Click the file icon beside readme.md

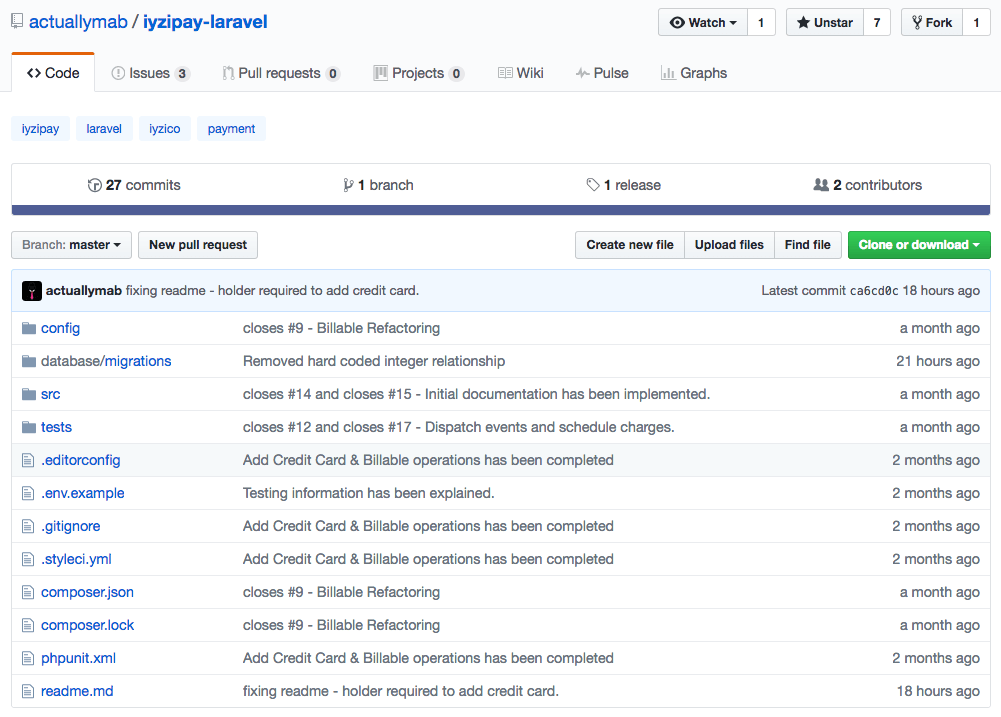click(29, 691)
